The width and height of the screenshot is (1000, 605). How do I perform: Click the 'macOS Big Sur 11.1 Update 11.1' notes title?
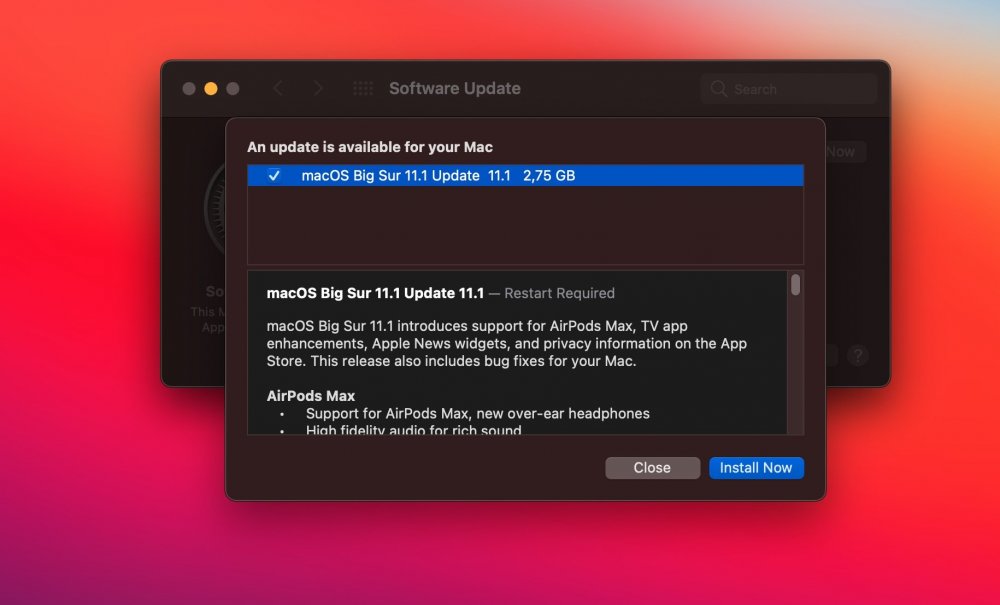[x=375, y=293]
